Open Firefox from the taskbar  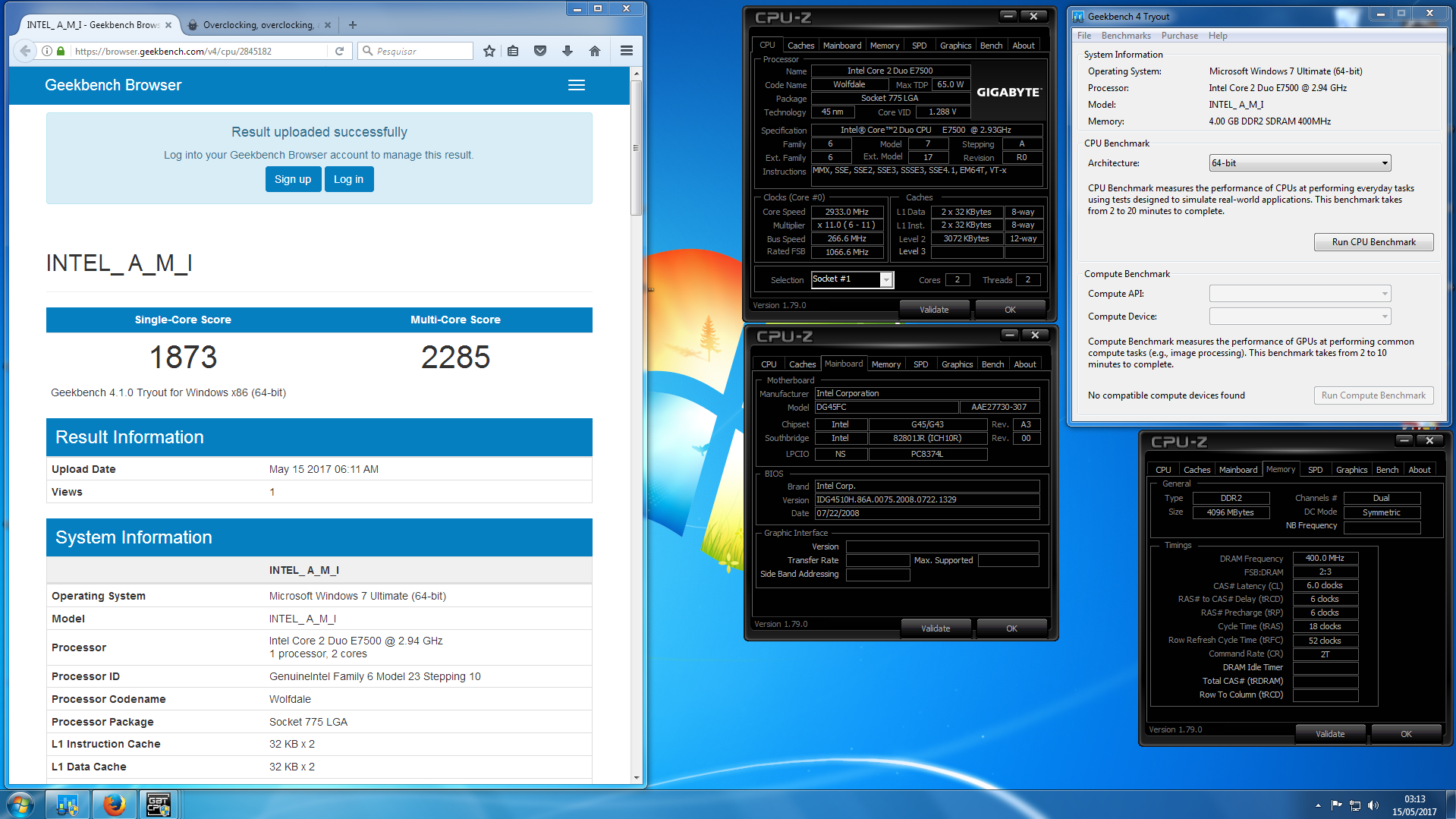tap(114, 805)
